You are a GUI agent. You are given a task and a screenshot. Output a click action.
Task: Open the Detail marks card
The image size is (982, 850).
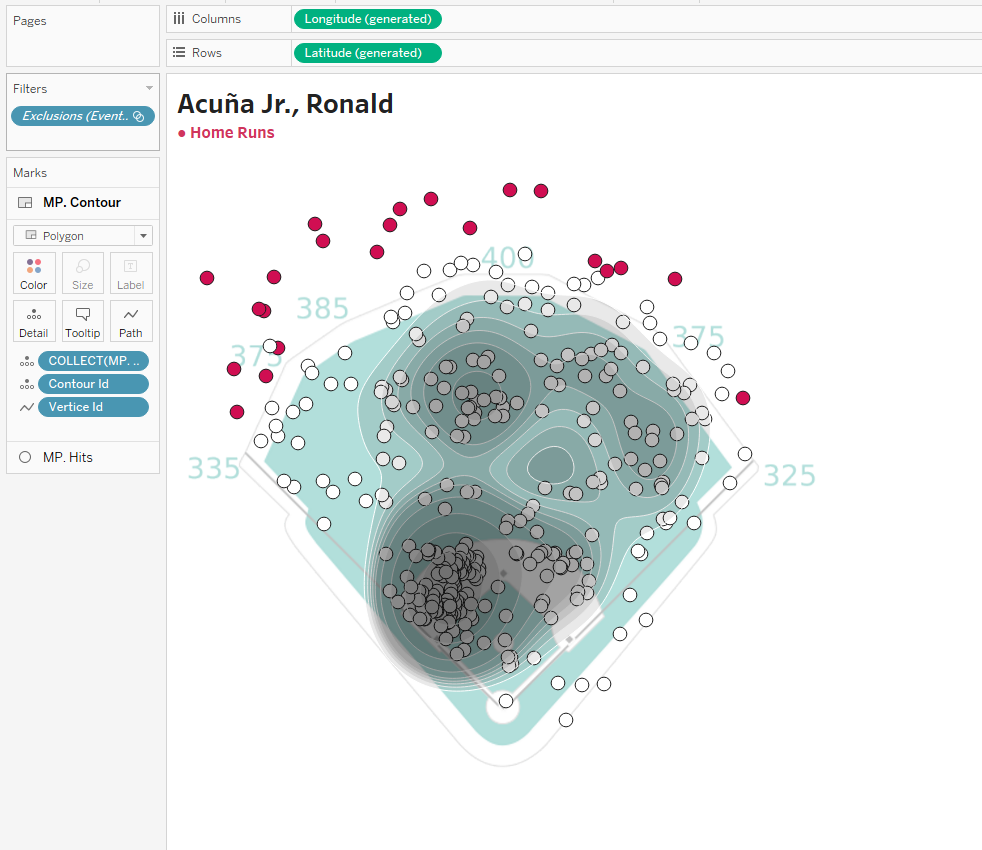coord(34,321)
